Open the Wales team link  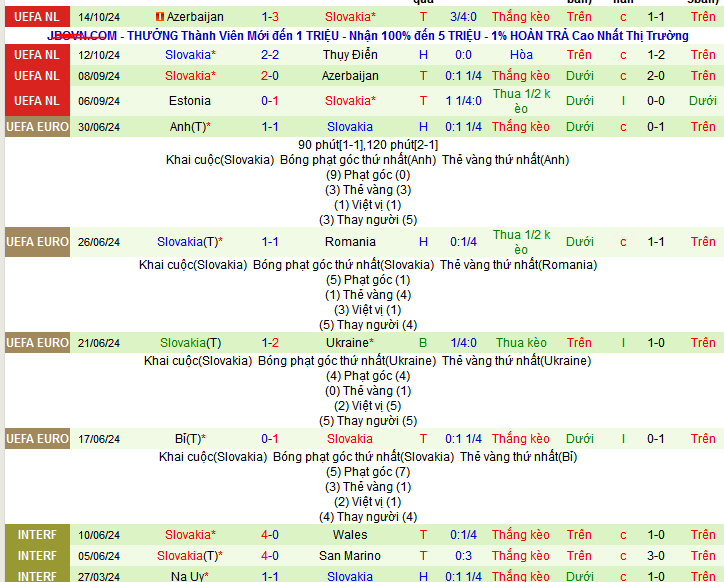click(x=350, y=535)
